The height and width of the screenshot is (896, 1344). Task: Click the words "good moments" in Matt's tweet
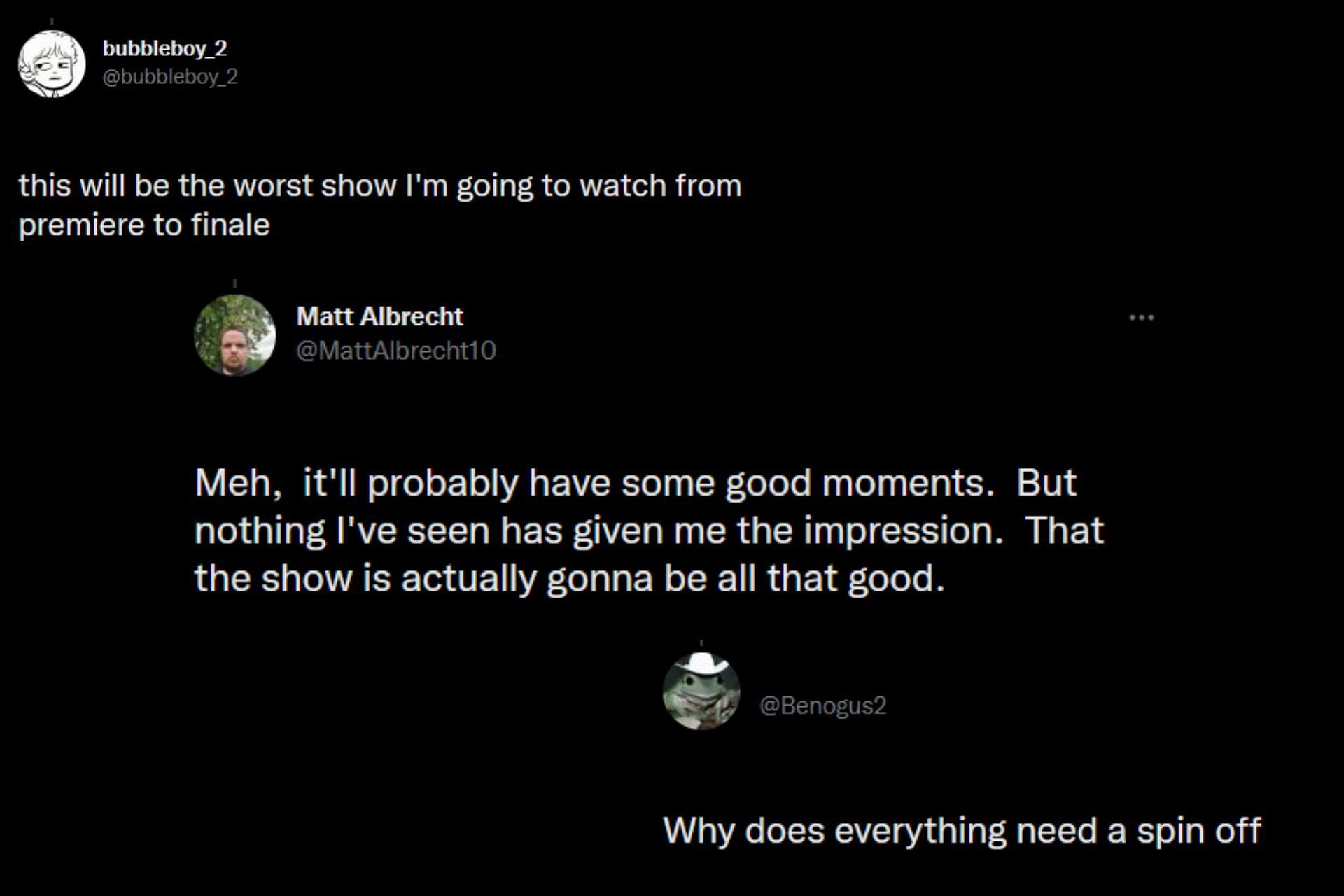[859, 483]
